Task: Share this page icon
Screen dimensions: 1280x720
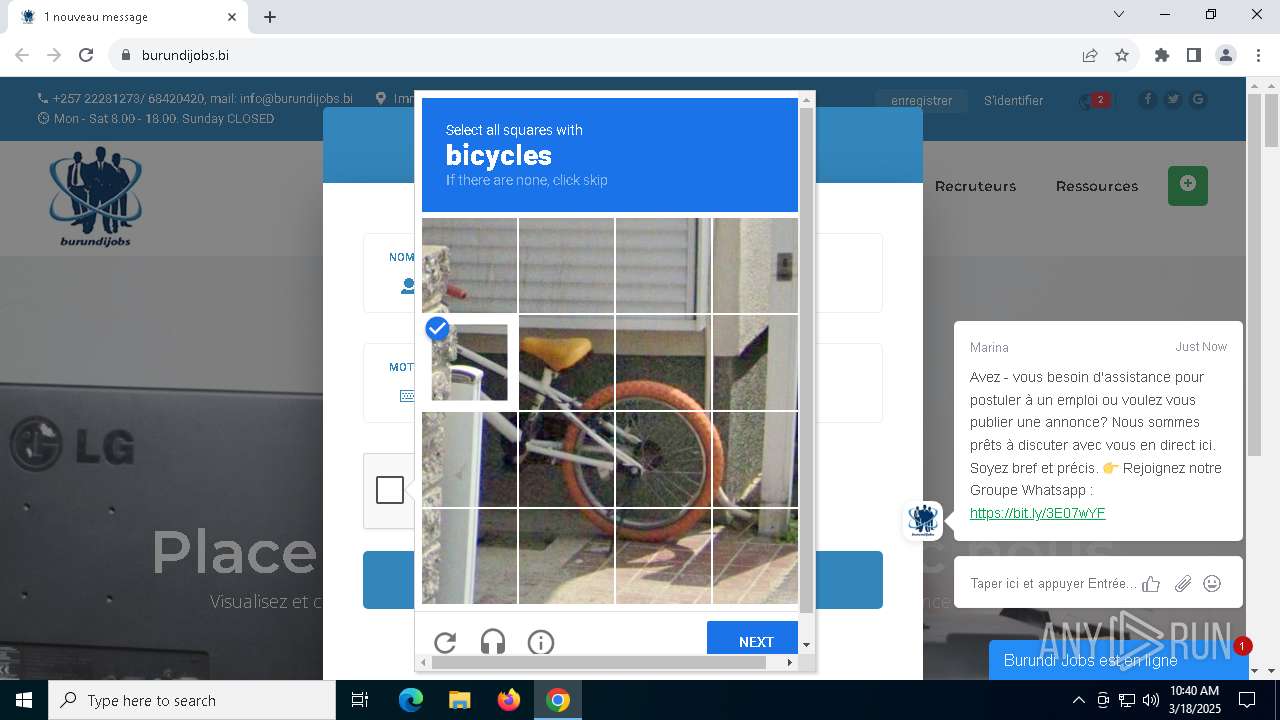Action: click(x=1090, y=55)
